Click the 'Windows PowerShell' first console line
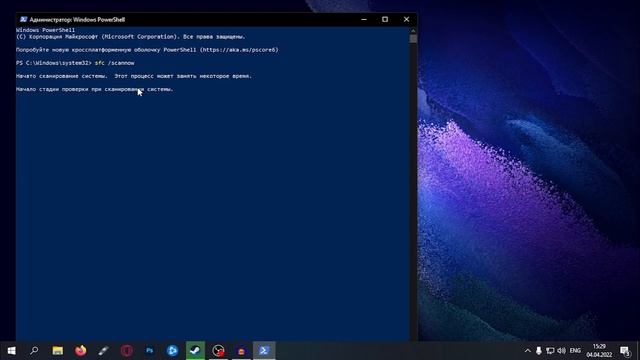Screen dimensions: 640x360 point(45,30)
